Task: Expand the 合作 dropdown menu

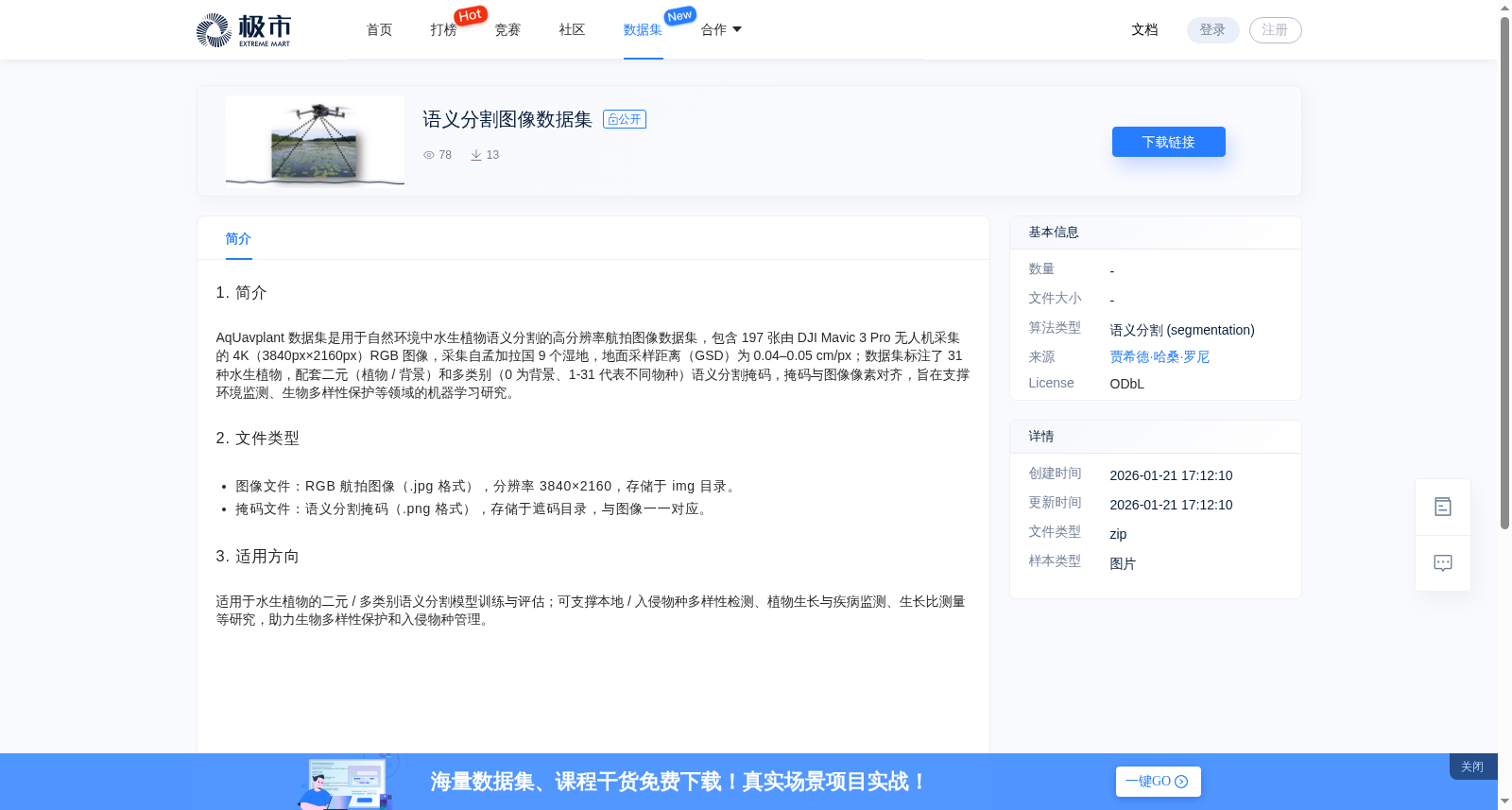Action: click(721, 30)
